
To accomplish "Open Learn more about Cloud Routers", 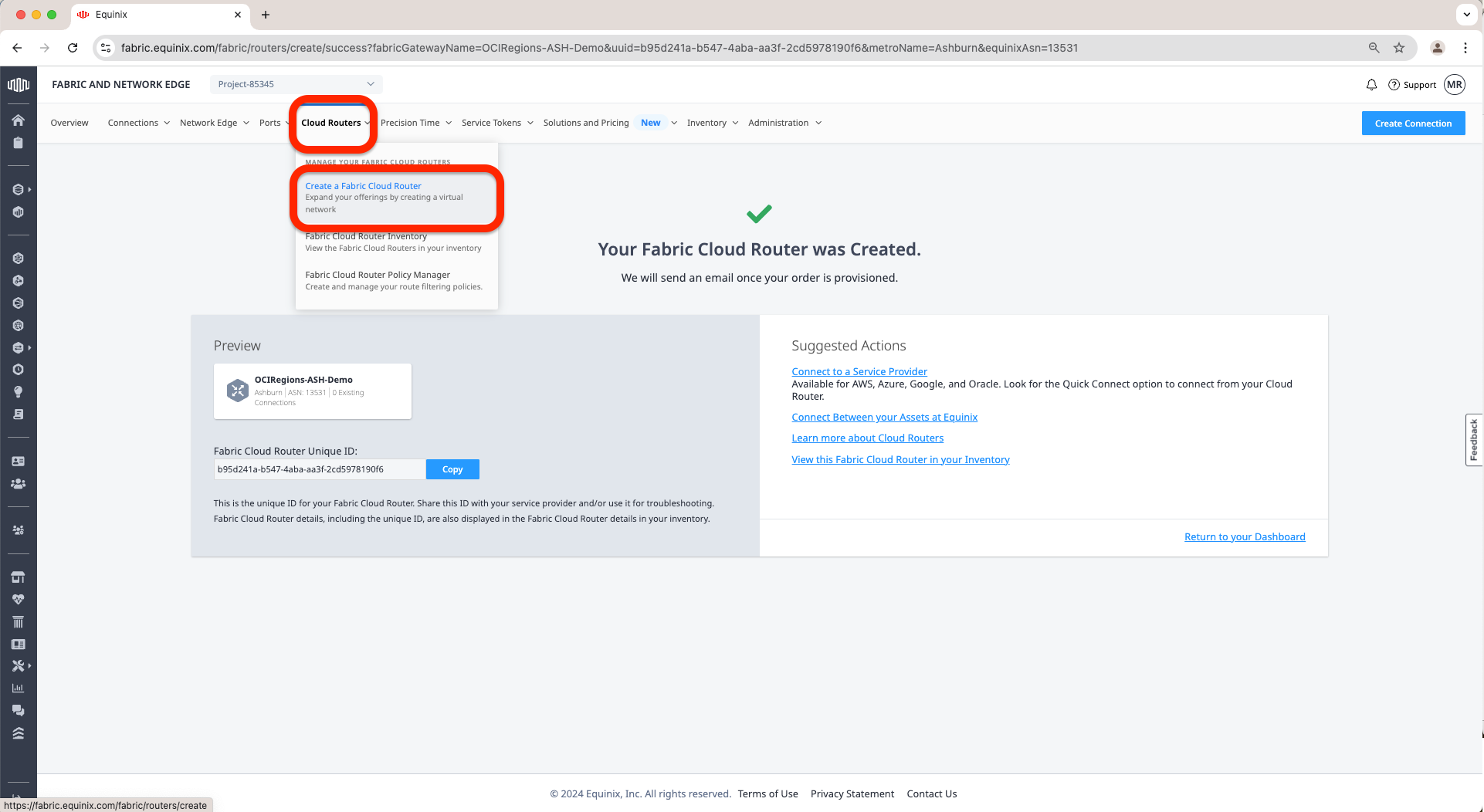I will pos(867,438).
